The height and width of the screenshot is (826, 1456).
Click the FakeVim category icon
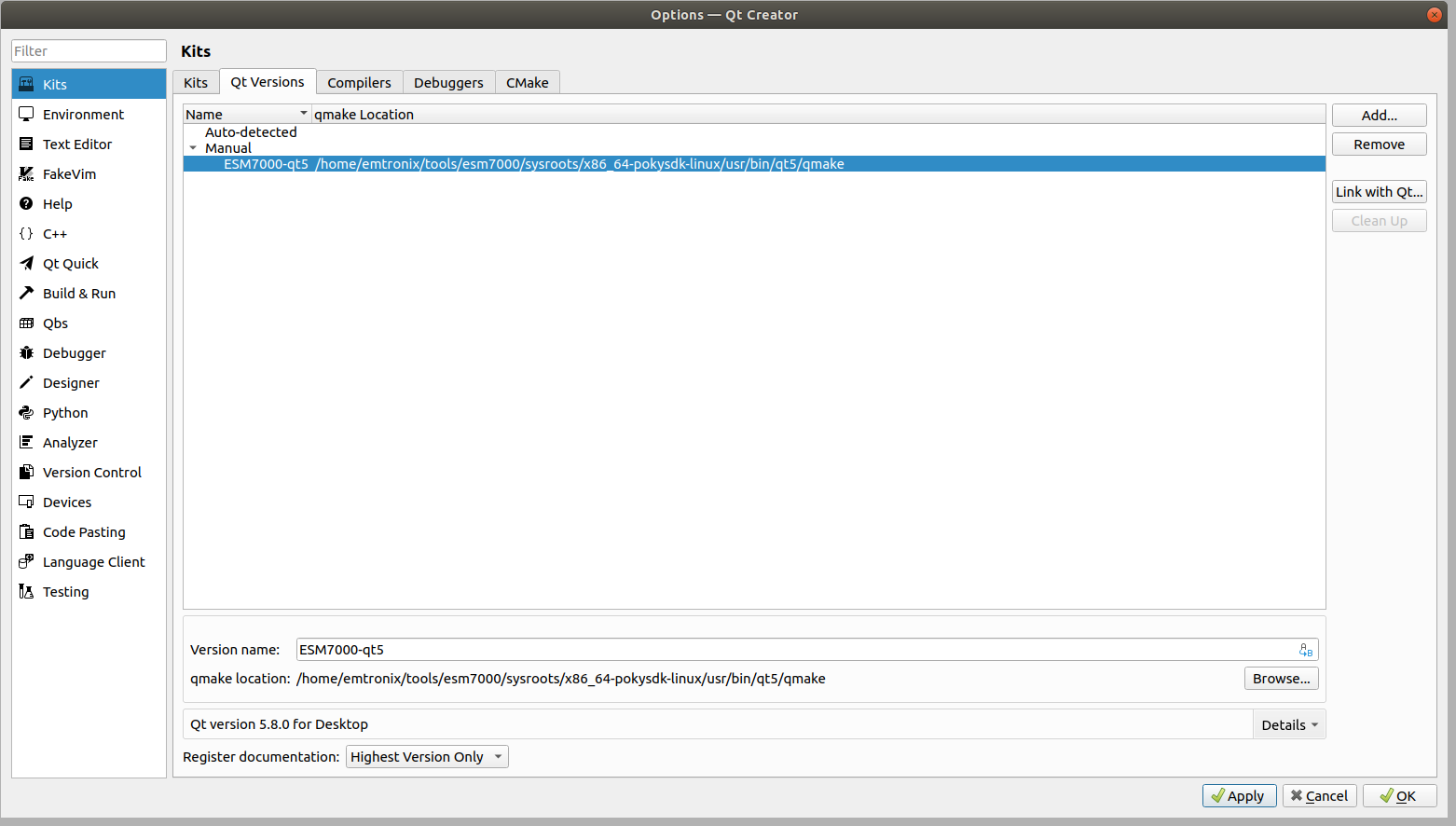[26, 173]
